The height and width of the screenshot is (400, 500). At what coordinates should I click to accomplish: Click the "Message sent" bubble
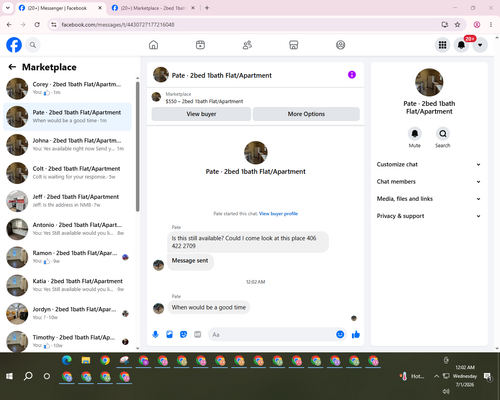(190, 261)
